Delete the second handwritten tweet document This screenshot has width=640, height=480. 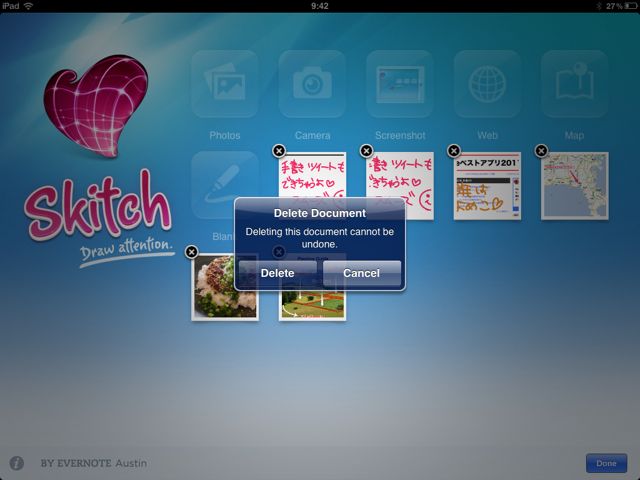(x=367, y=151)
